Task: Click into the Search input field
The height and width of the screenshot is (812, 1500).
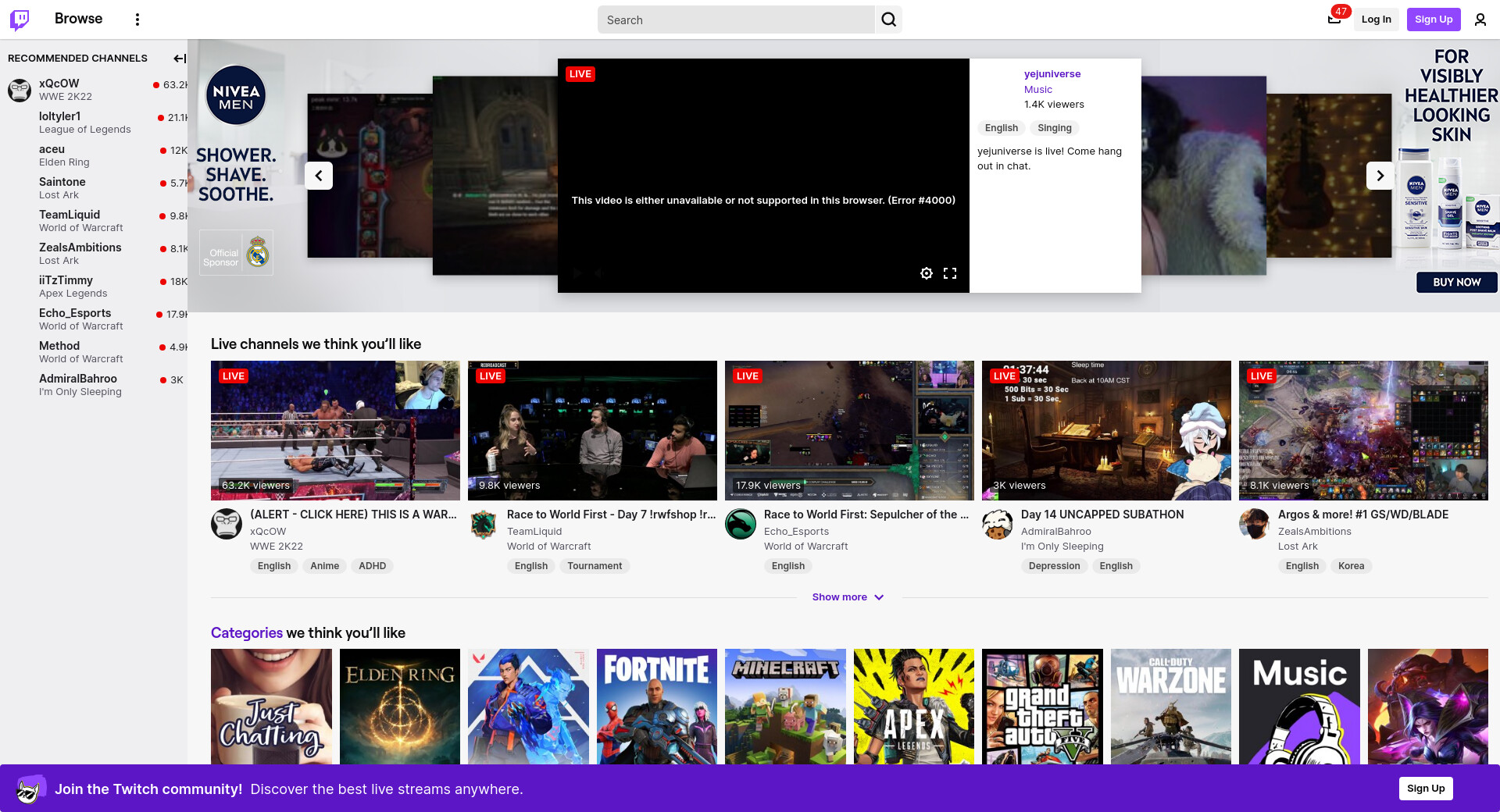Action: click(x=734, y=20)
